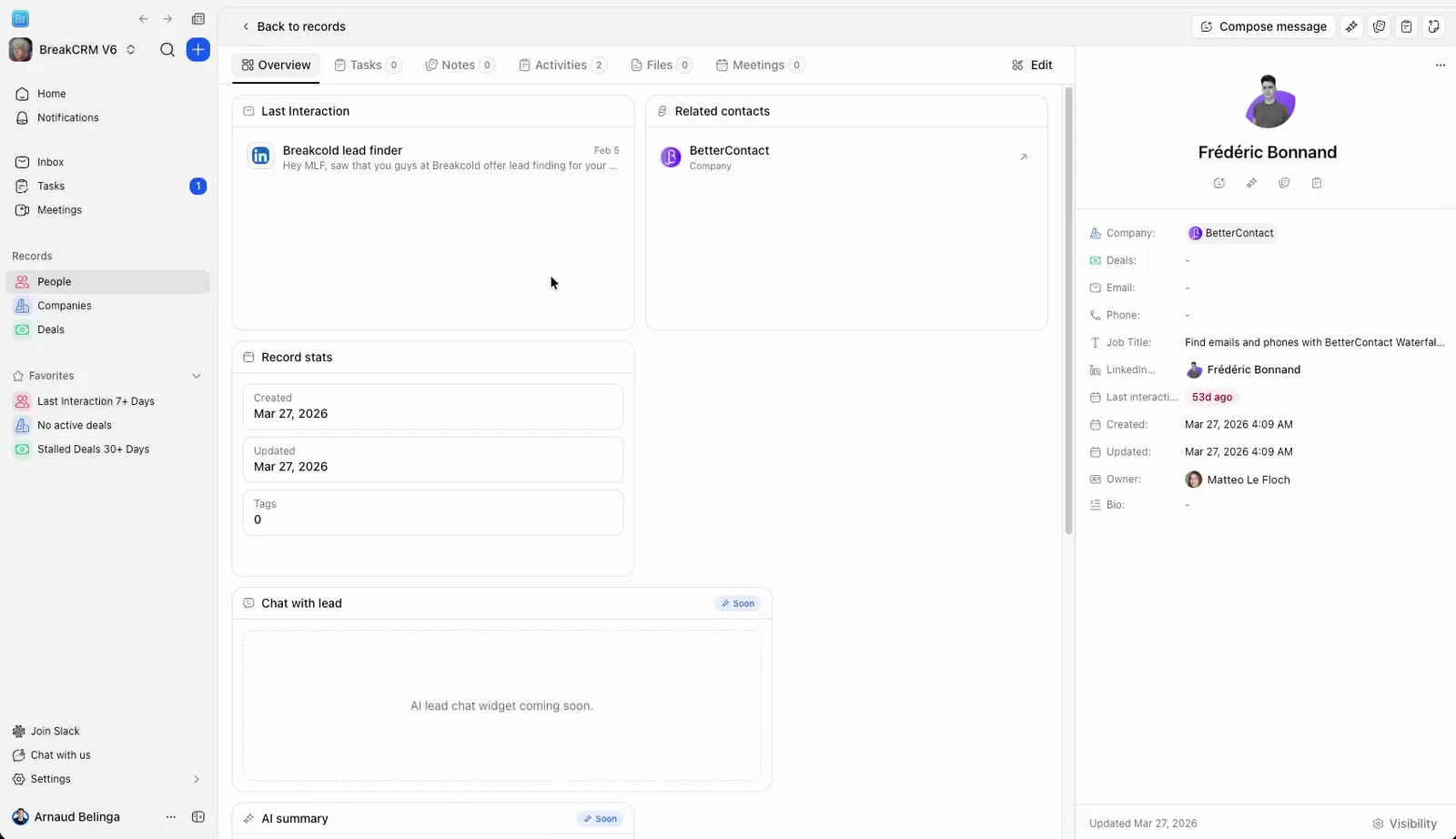Screen dimensions: 1456x839
Task: Switch to the Meetings tab
Action: coord(760,66)
